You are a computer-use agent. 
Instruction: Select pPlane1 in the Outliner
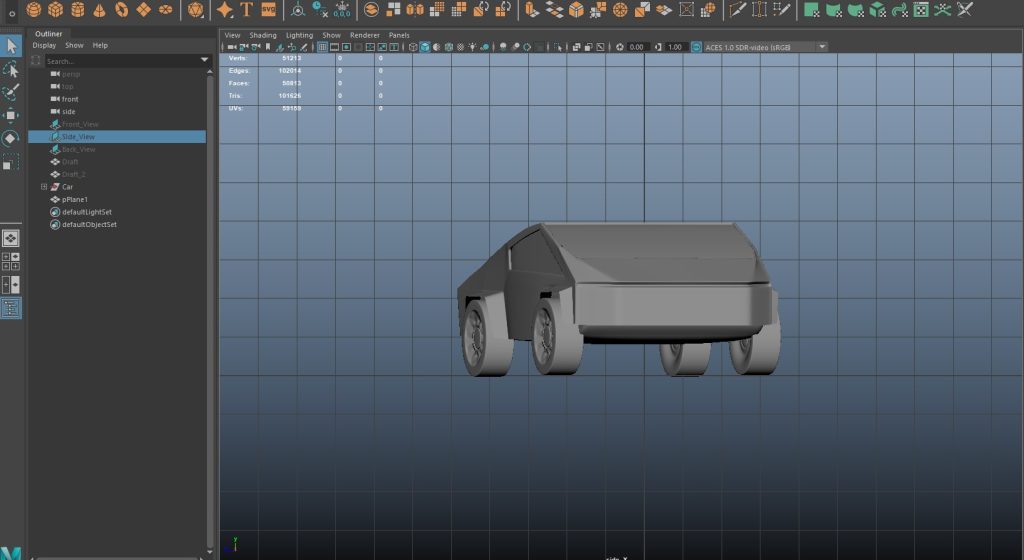click(x=74, y=199)
